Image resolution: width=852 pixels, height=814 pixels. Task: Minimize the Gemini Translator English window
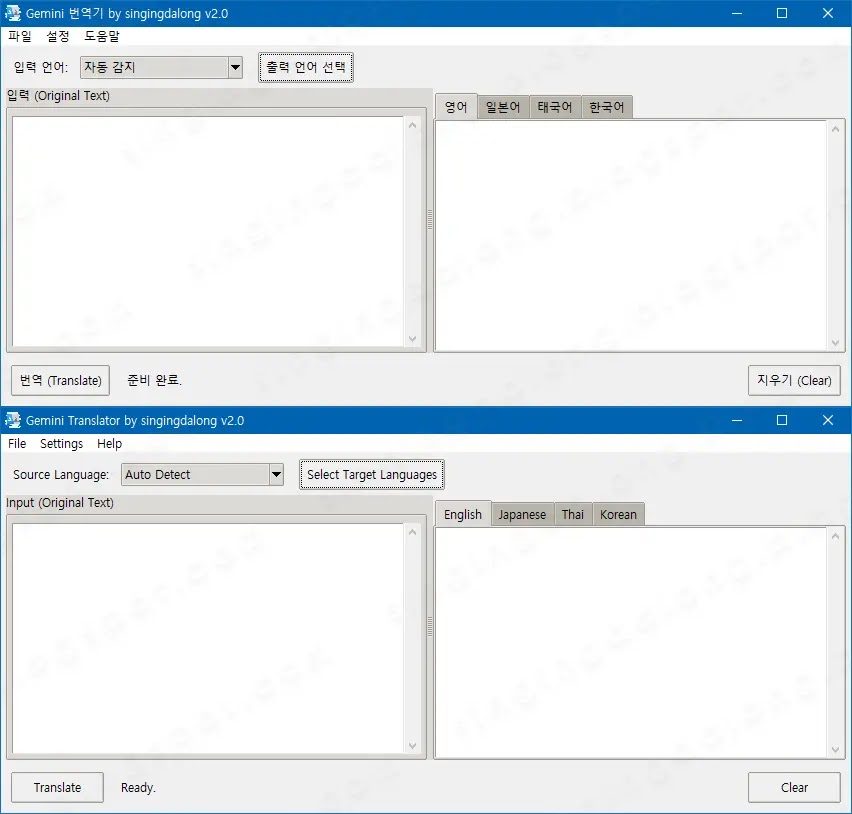click(x=737, y=420)
